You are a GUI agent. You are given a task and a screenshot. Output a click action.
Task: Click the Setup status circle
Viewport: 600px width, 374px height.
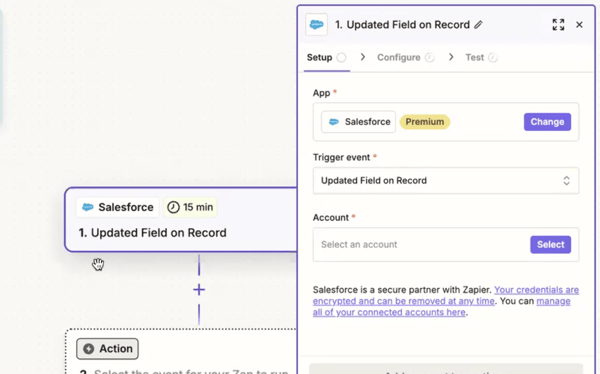341,57
